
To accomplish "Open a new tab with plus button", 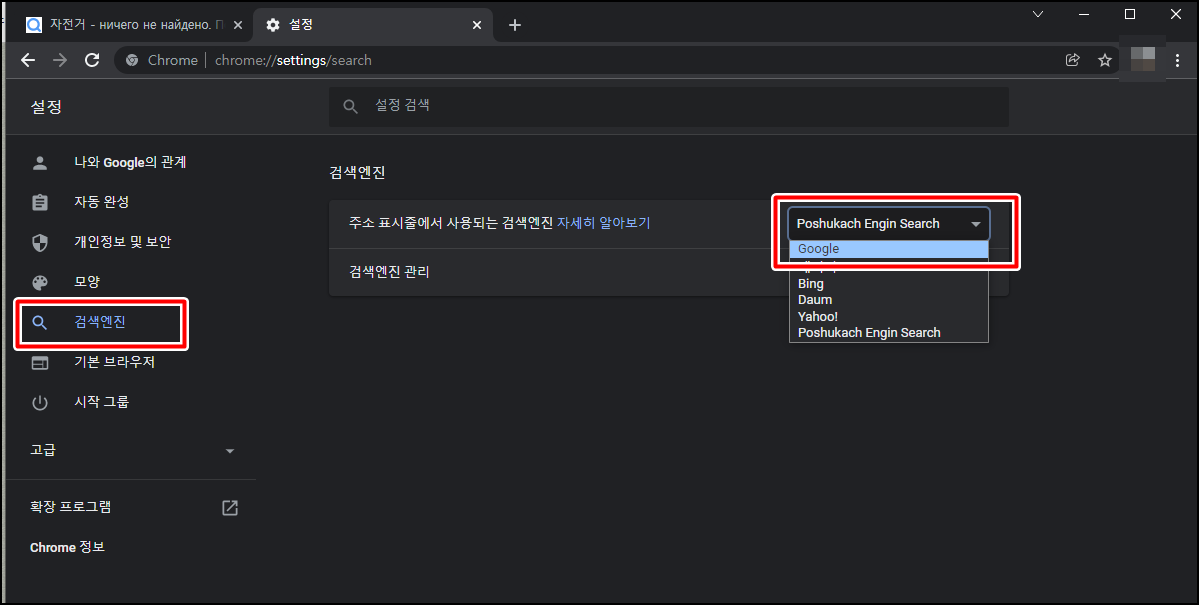I will (515, 25).
